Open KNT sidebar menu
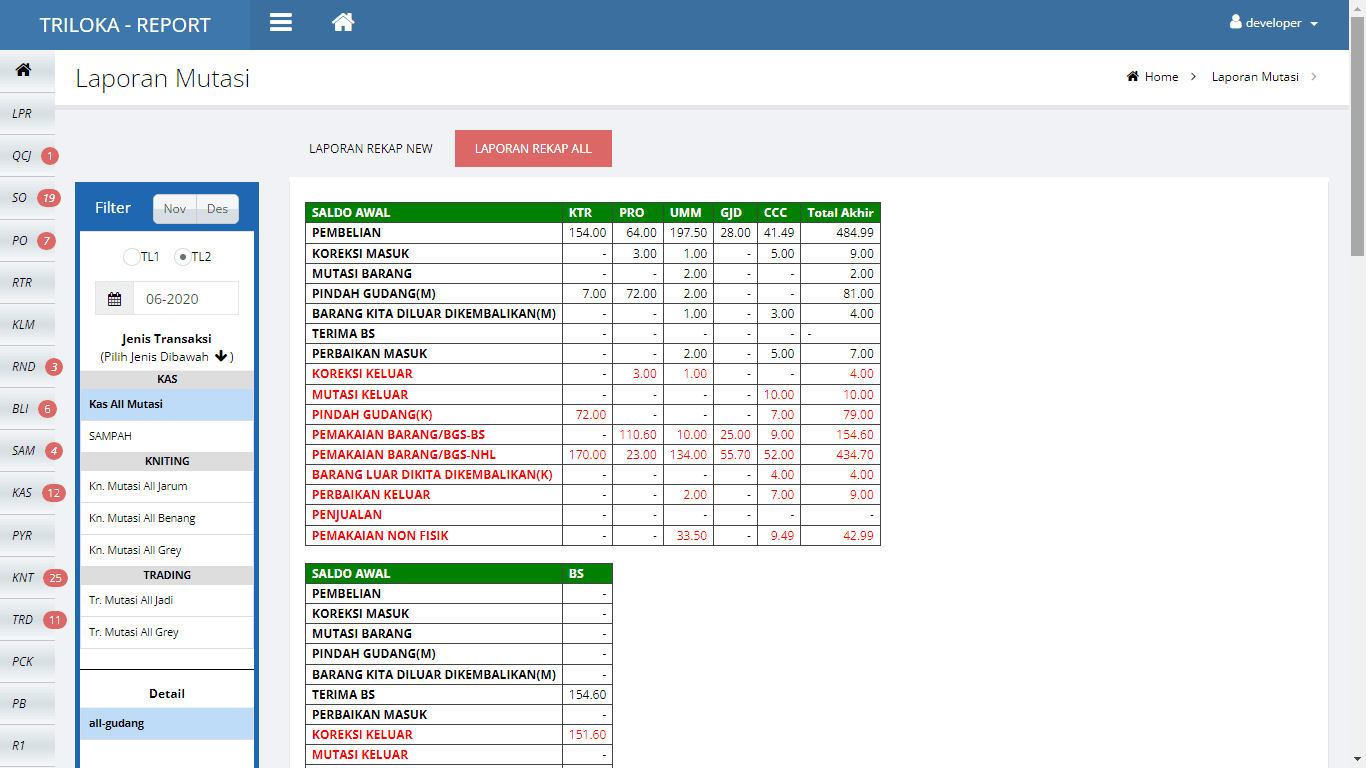The image size is (1366, 768). coord(27,578)
